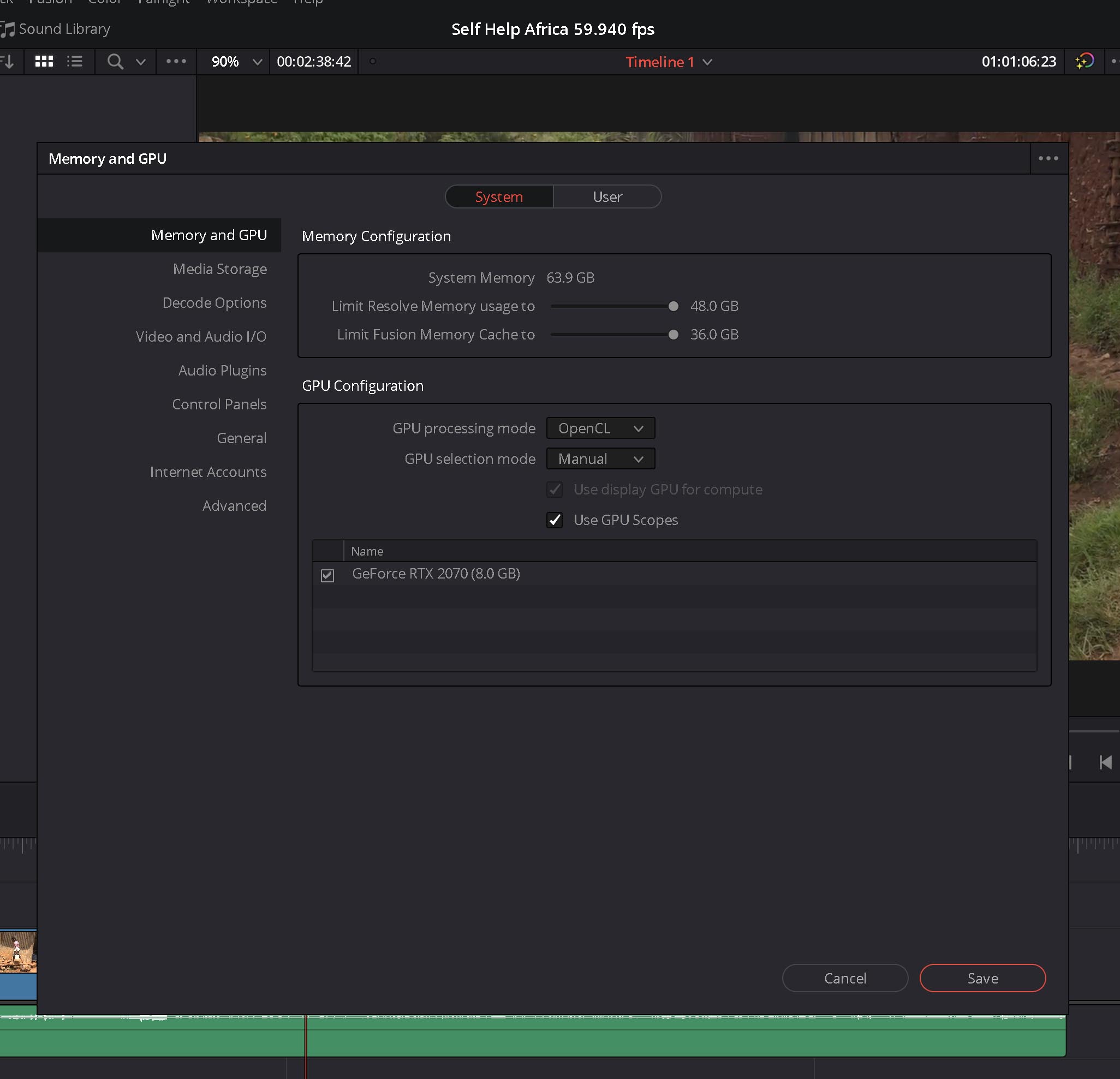Click the 63.9 GB System Memory value
1120x1079 pixels.
tap(570, 278)
